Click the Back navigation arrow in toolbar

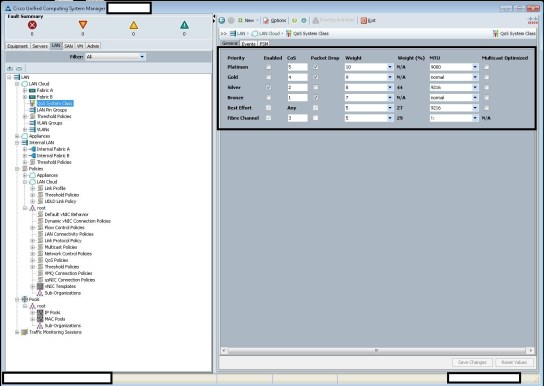222,20
